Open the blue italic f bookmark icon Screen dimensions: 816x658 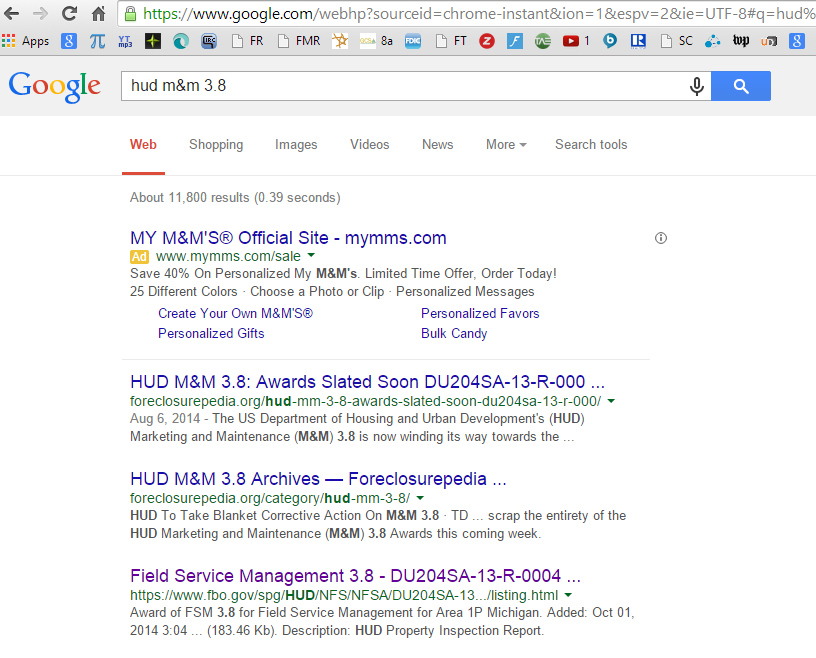pyautogui.click(x=515, y=41)
